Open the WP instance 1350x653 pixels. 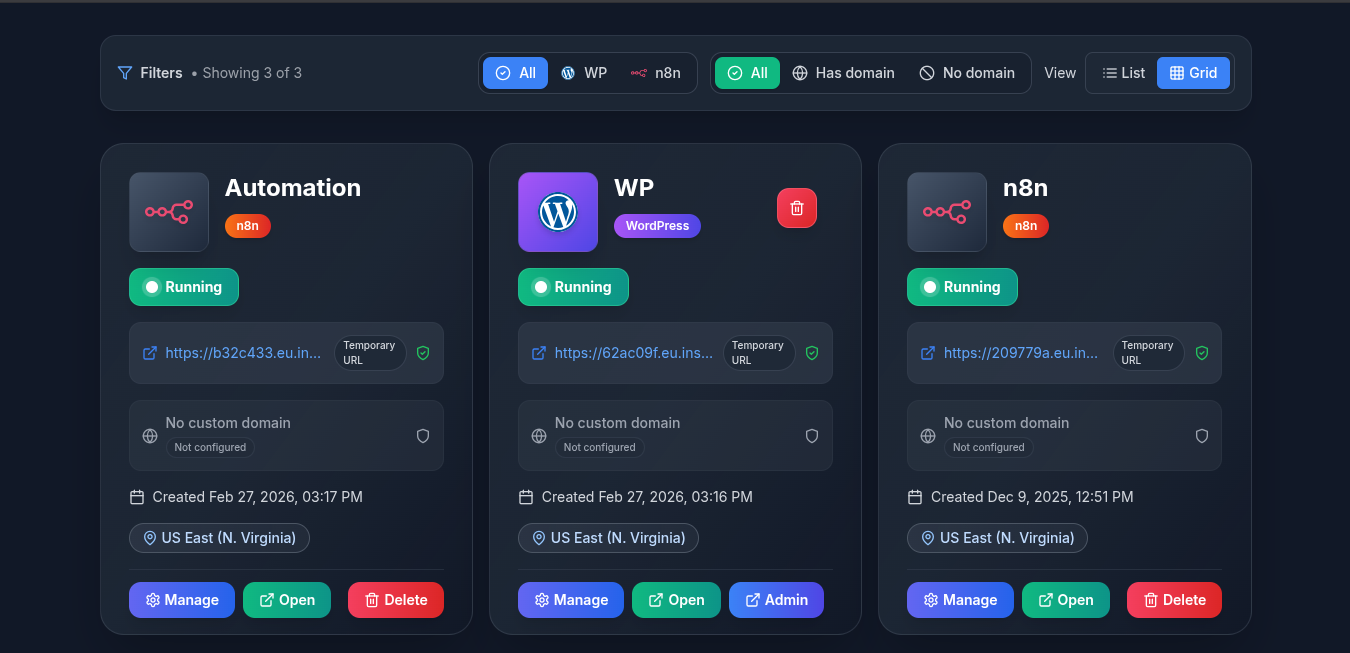pos(676,600)
